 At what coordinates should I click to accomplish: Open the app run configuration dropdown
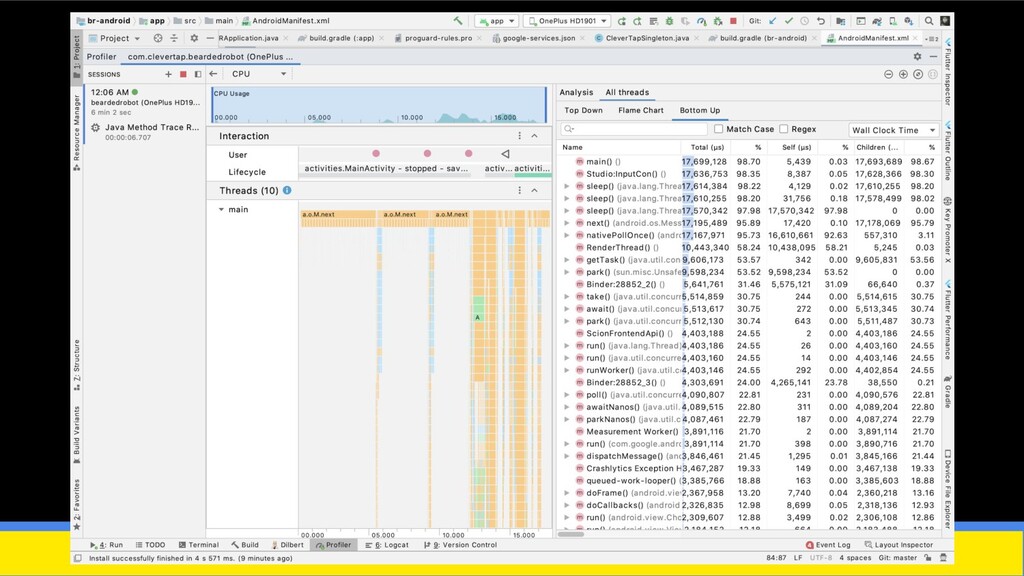[496, 21]
